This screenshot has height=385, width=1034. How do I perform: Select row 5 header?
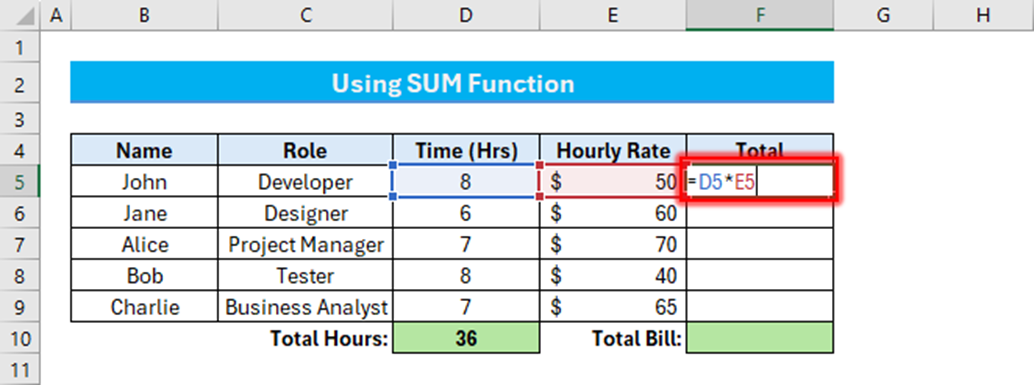[20, 181]
